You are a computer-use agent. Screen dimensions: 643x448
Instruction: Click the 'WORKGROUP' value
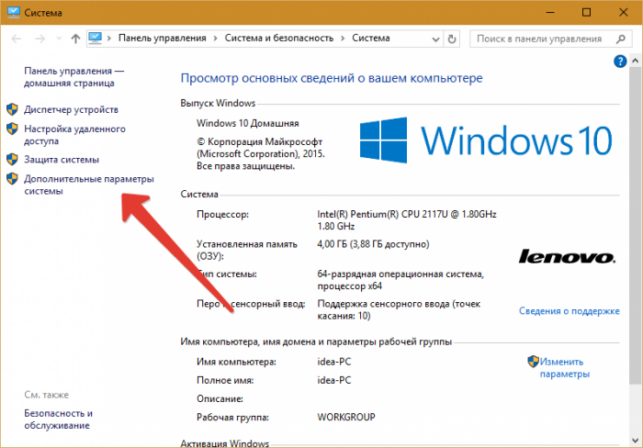[x=346, y=417]
